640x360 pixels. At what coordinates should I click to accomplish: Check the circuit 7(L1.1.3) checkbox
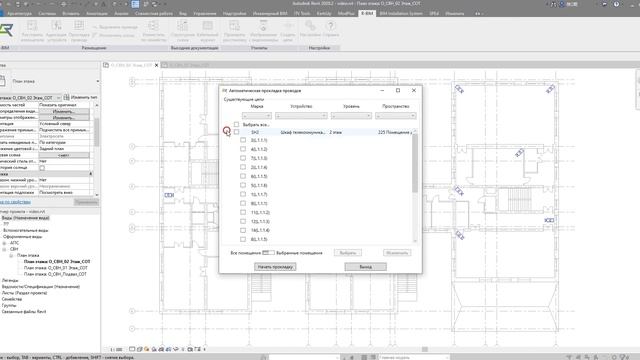pyautogui.click(x=243, y=158)
